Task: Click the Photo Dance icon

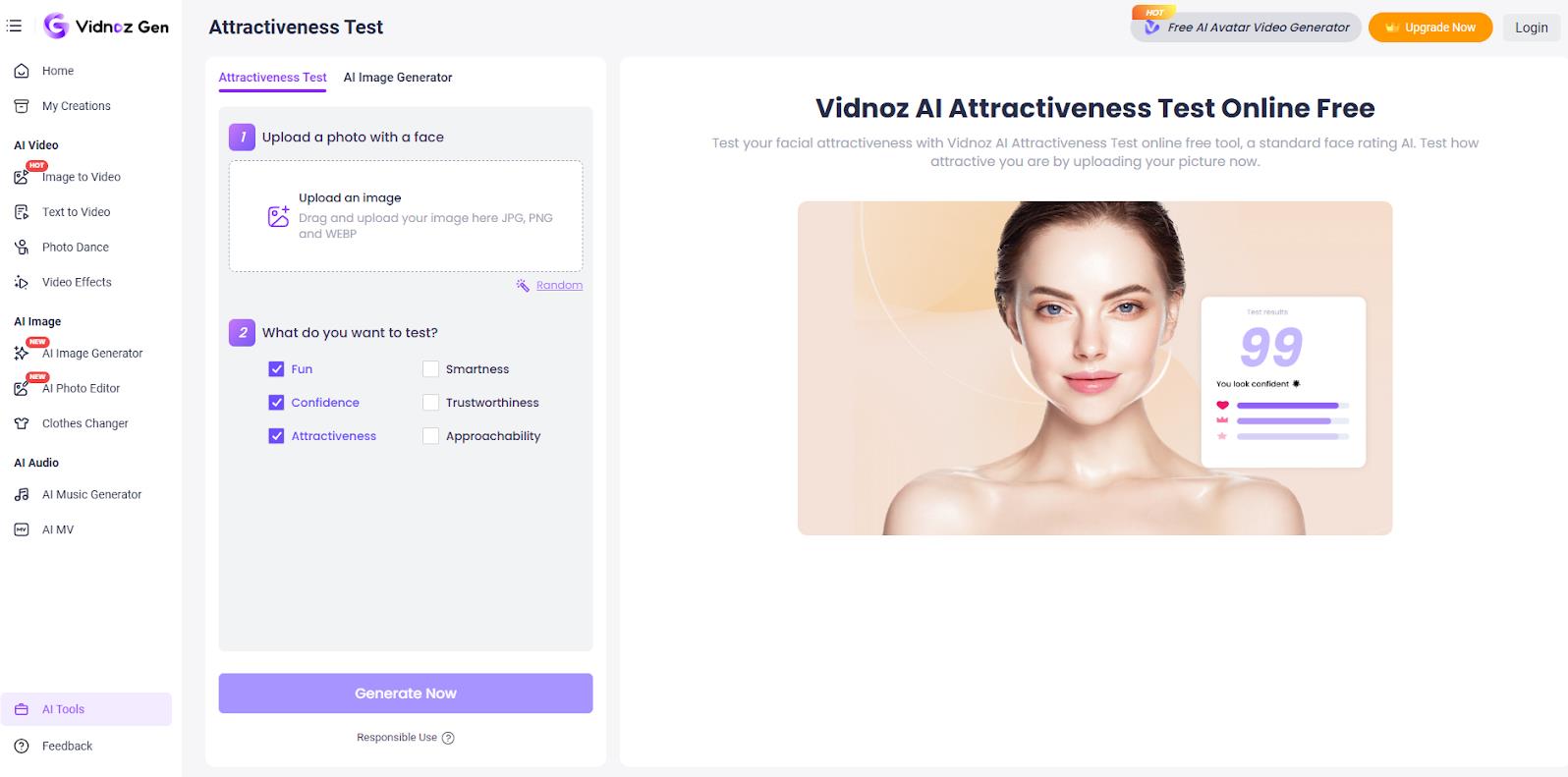Action: [x=22, y=248]
